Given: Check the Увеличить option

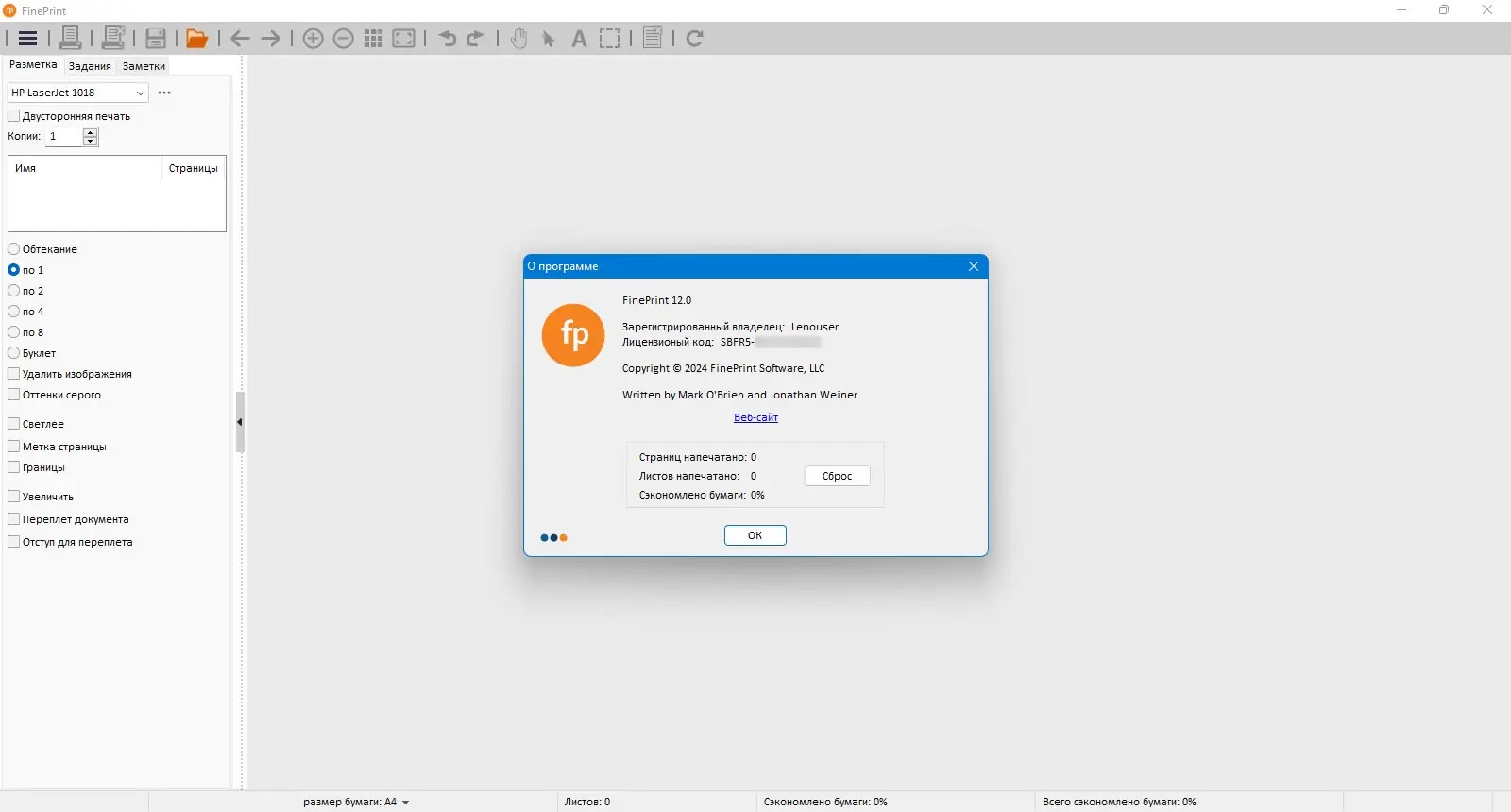Looking at the screenshot, I should point(41,497).
